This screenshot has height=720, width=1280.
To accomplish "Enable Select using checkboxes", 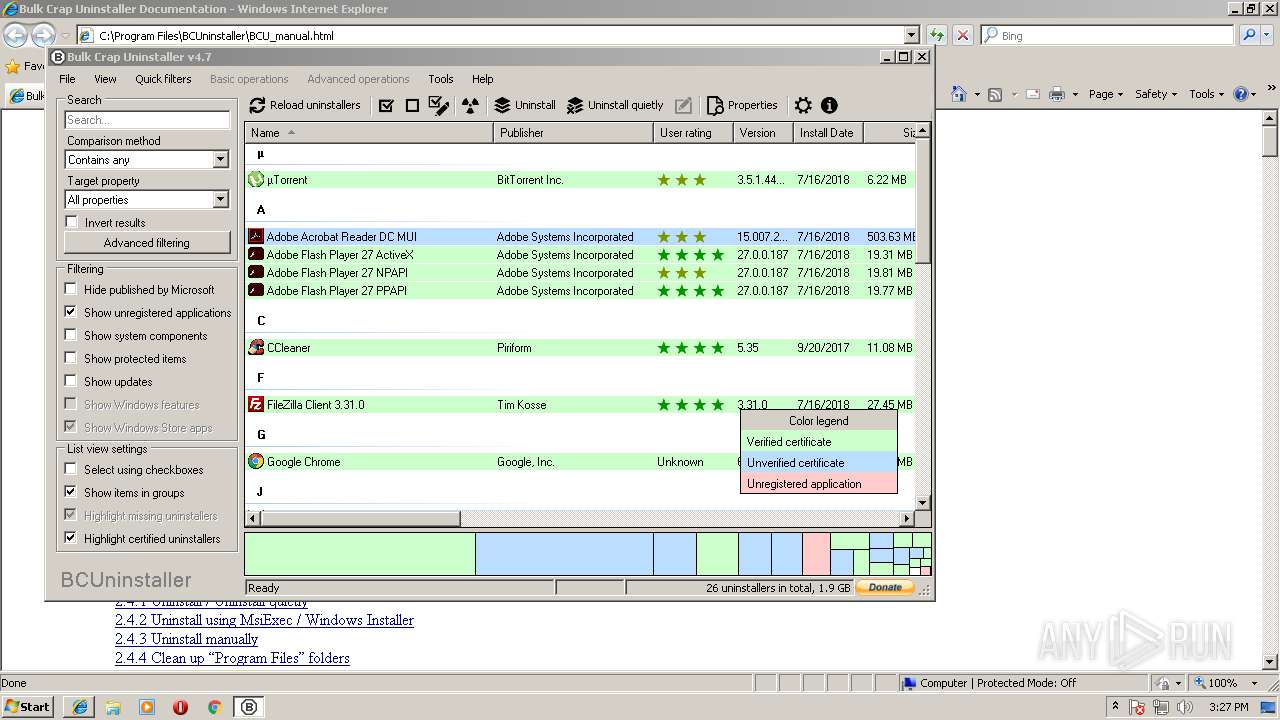I will coord(71,469).
